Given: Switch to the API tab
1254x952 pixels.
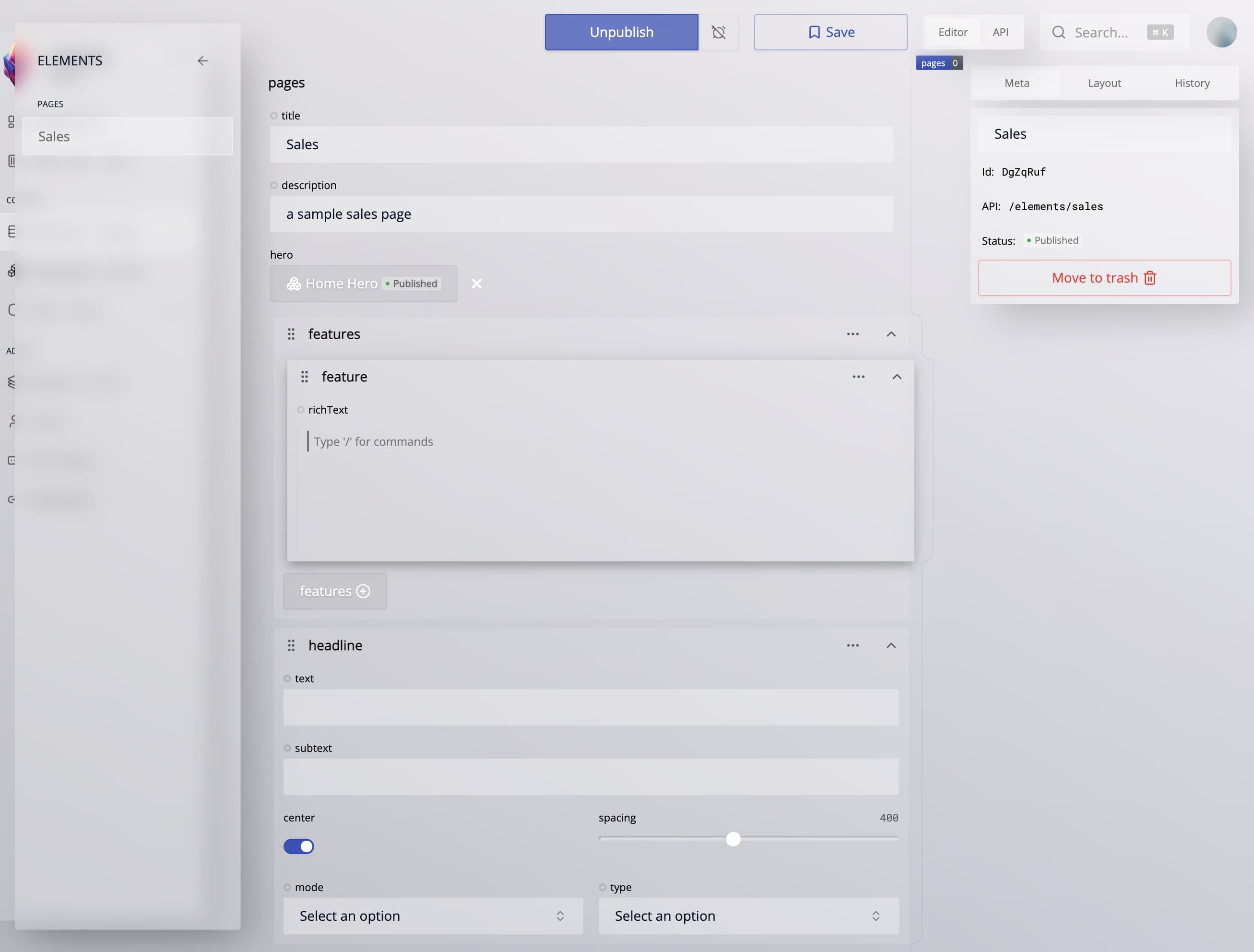Looking at the screenshot, I should tap(1000, 32).
